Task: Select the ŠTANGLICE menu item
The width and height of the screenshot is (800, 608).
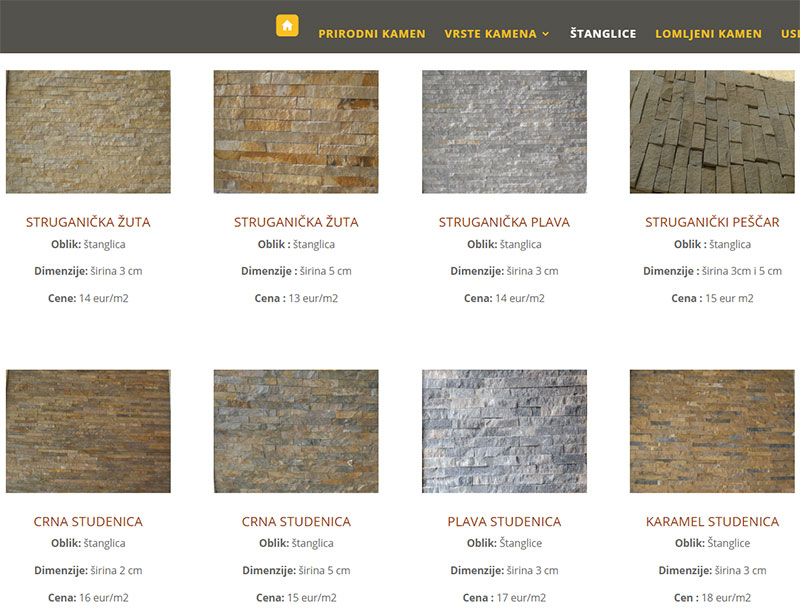Action: pos(603,34)
